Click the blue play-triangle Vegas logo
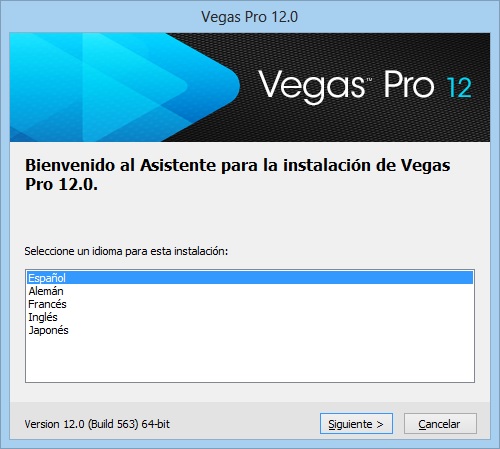 (125, 87)
